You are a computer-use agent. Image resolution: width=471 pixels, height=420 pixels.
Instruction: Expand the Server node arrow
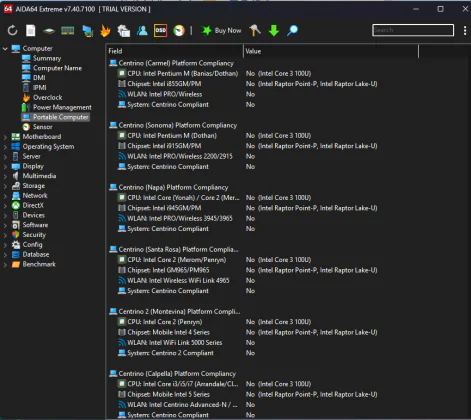coord(5,156)
